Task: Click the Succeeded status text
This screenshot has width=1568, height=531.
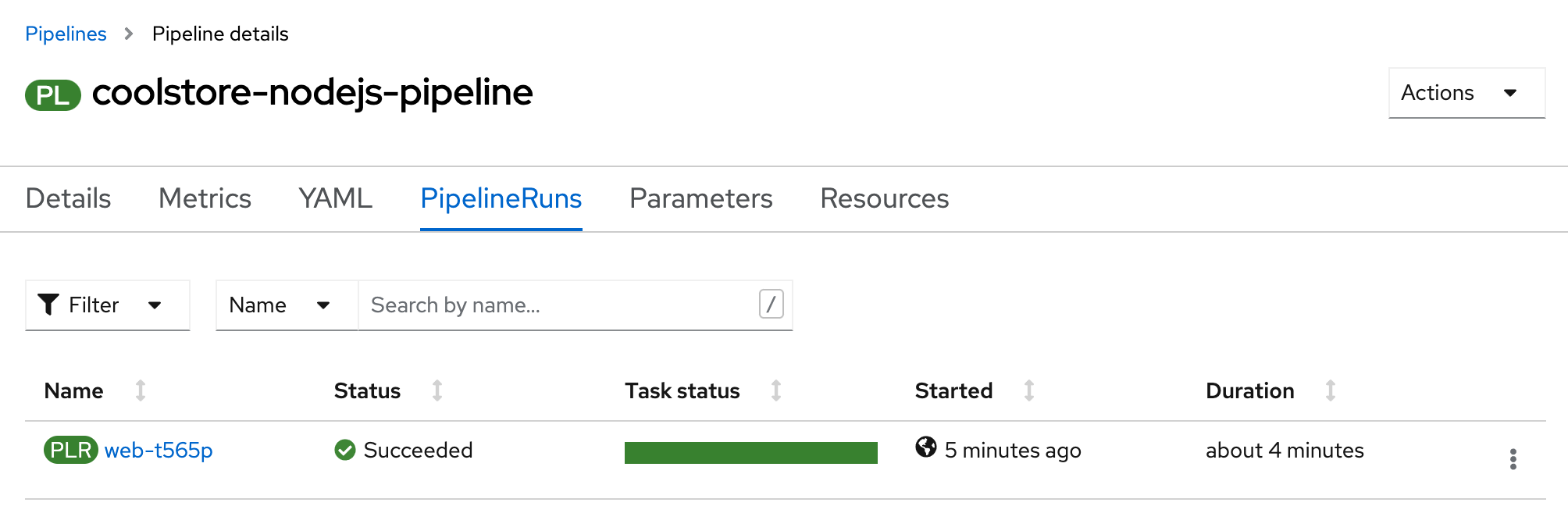Action: point(418,450)
